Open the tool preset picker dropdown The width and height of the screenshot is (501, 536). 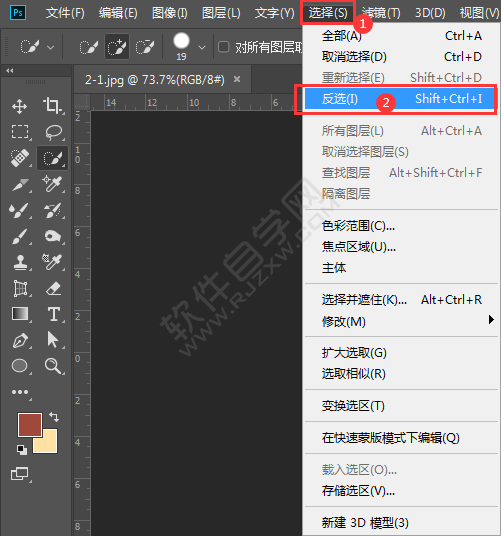tap(51, 47)
